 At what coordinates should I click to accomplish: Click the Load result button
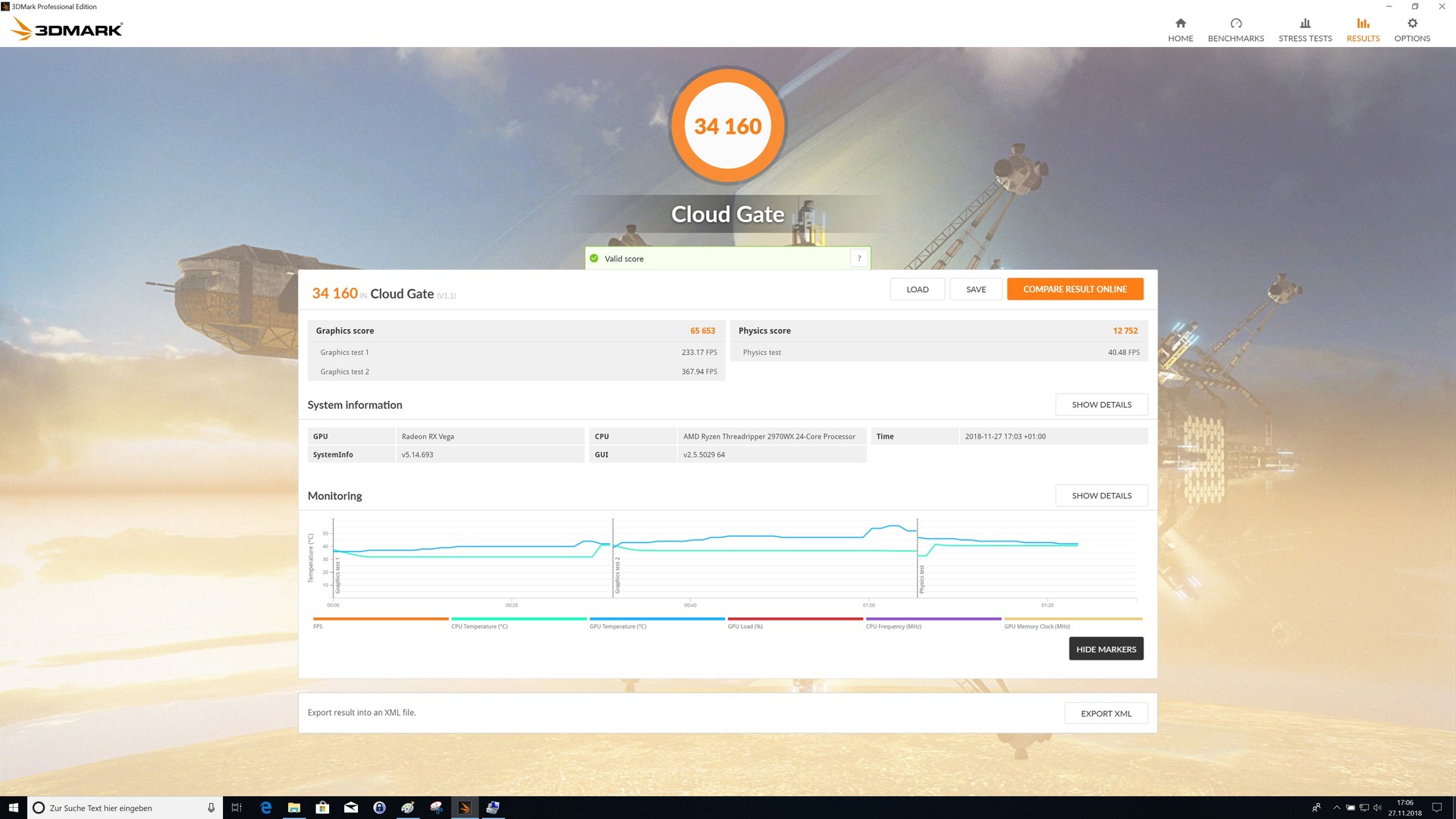pyautogui.click(x=917, y=289)
